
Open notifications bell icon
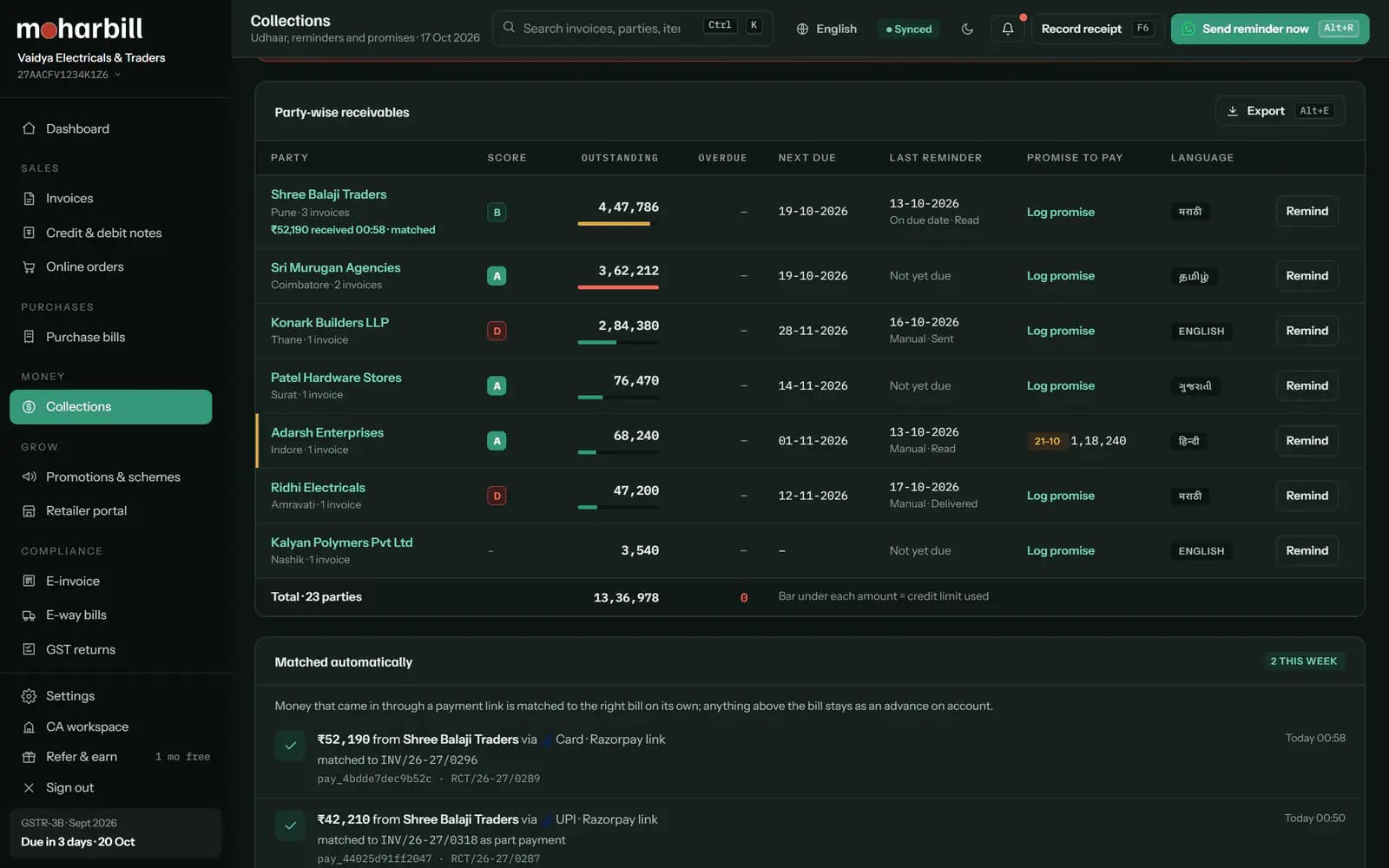[1008, 29]
